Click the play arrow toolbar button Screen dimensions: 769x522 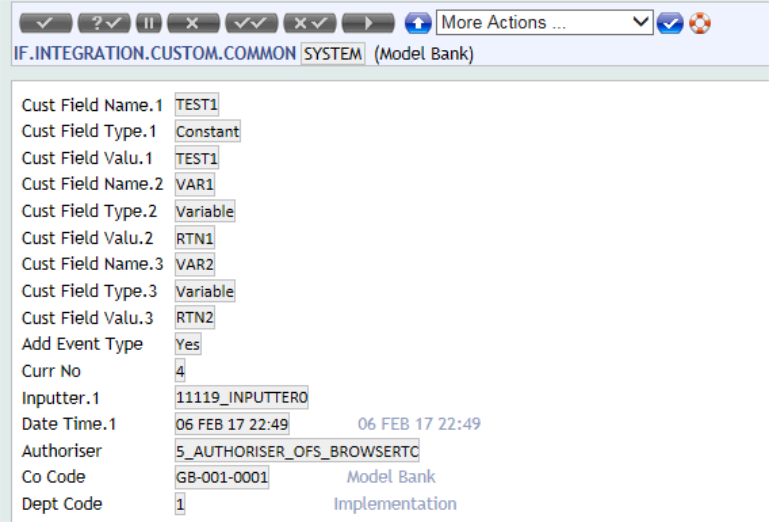pos(367,23)
